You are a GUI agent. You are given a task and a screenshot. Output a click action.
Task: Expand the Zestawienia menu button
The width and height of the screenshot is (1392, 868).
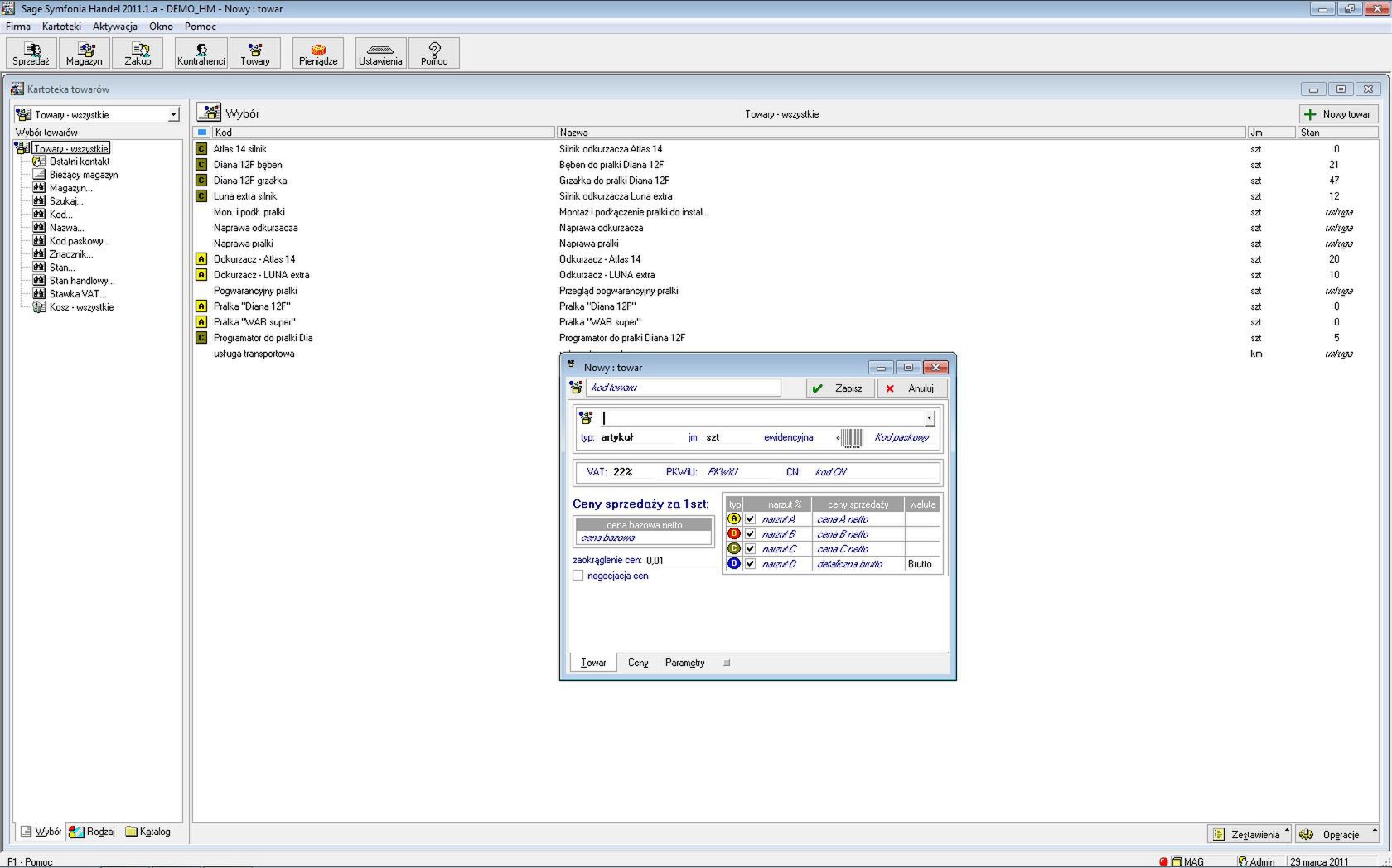[1249, 834]
